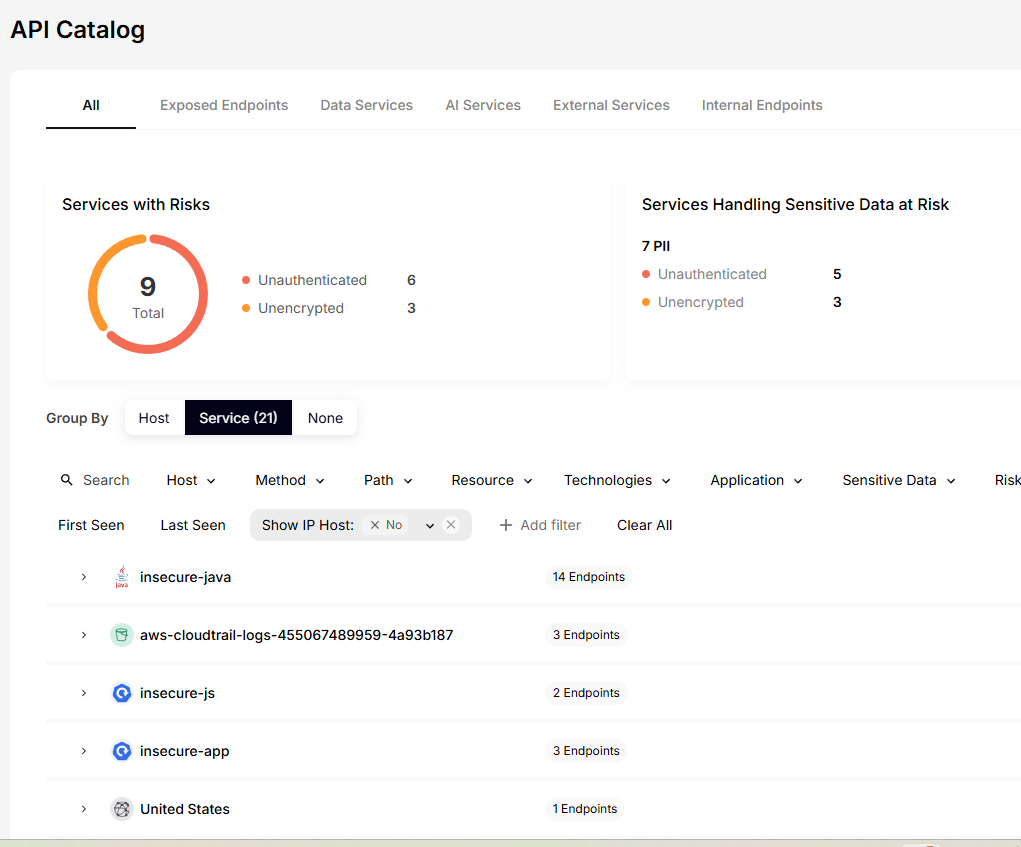Screen dimensions: 1021x847
Task: Open the Method filter dropdown
Action: [x=290, y=480]
